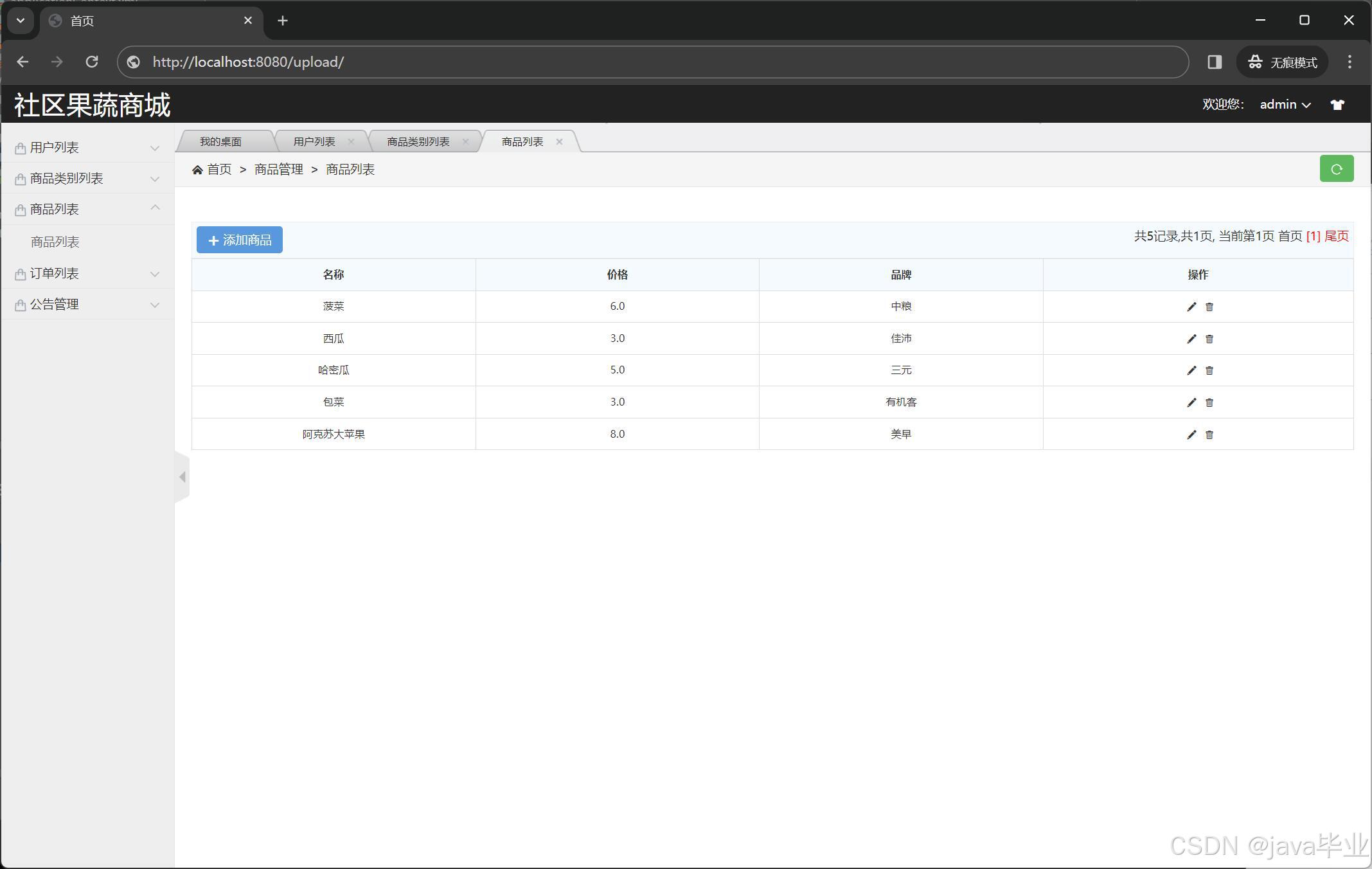Delete the 西瓜 product row
Viewport: 1372px width, 869px height.
click(1209, 339)
